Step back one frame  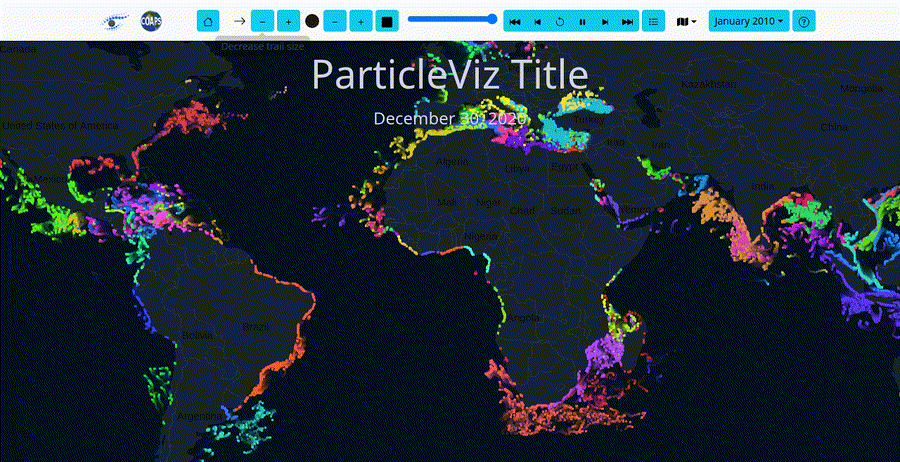(x=537, y=21)
